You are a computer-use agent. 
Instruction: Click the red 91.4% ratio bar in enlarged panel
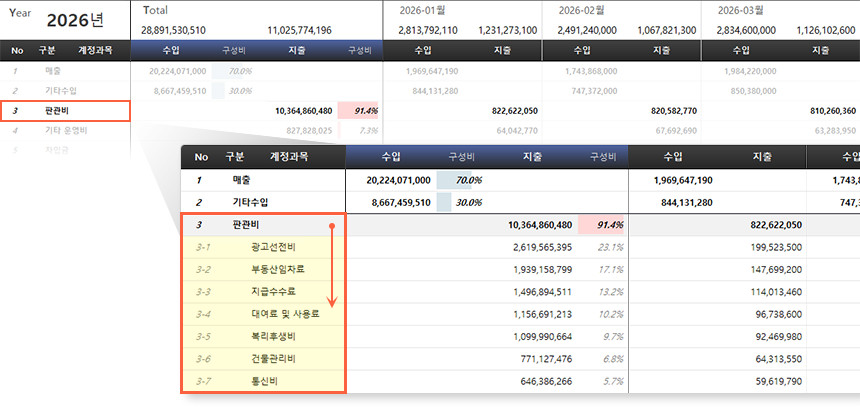pyautogui.click(x=603, y=225)
